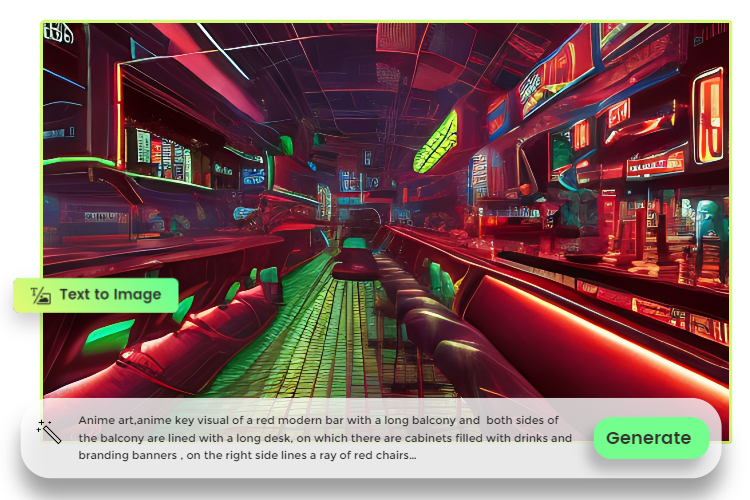
Task: Click the Generate button
Action: point(650,438)
